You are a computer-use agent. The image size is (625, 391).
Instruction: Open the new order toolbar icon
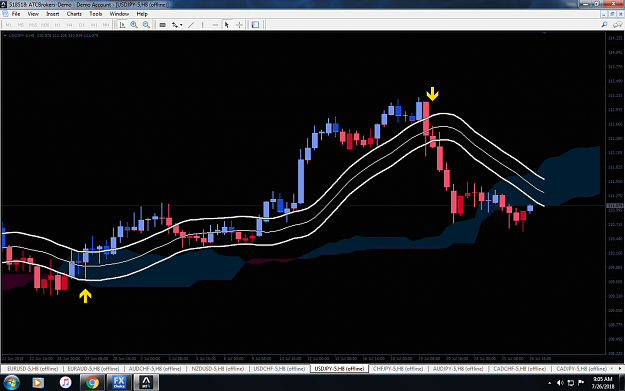pyautogui.click(x=163, y=25)
